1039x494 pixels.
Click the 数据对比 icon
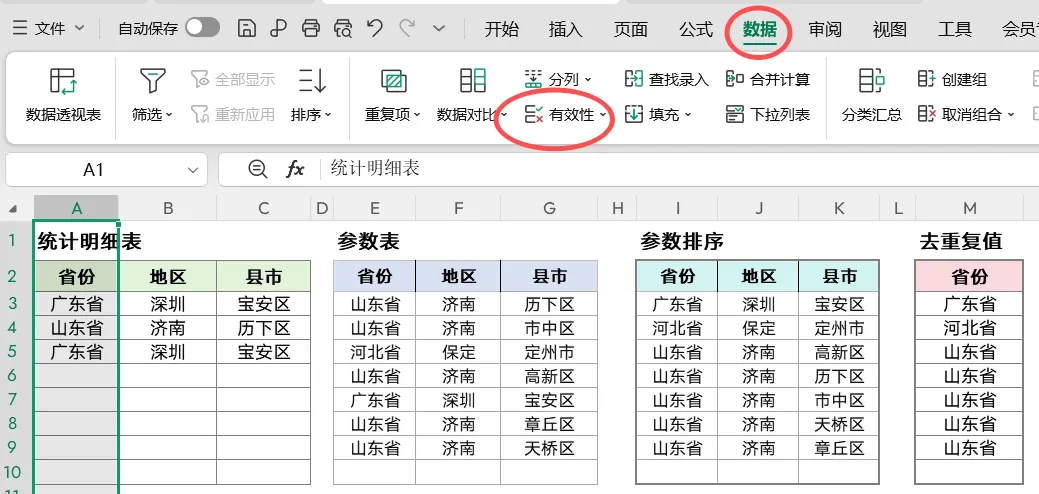[473, 81]
